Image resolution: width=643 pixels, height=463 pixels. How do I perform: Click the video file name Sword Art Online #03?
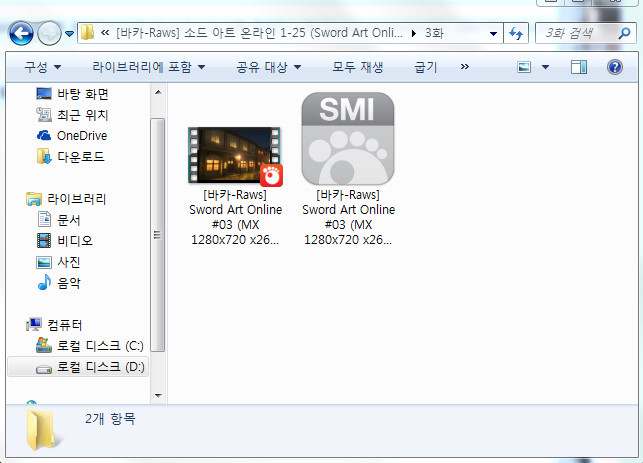tap(235, 217)
